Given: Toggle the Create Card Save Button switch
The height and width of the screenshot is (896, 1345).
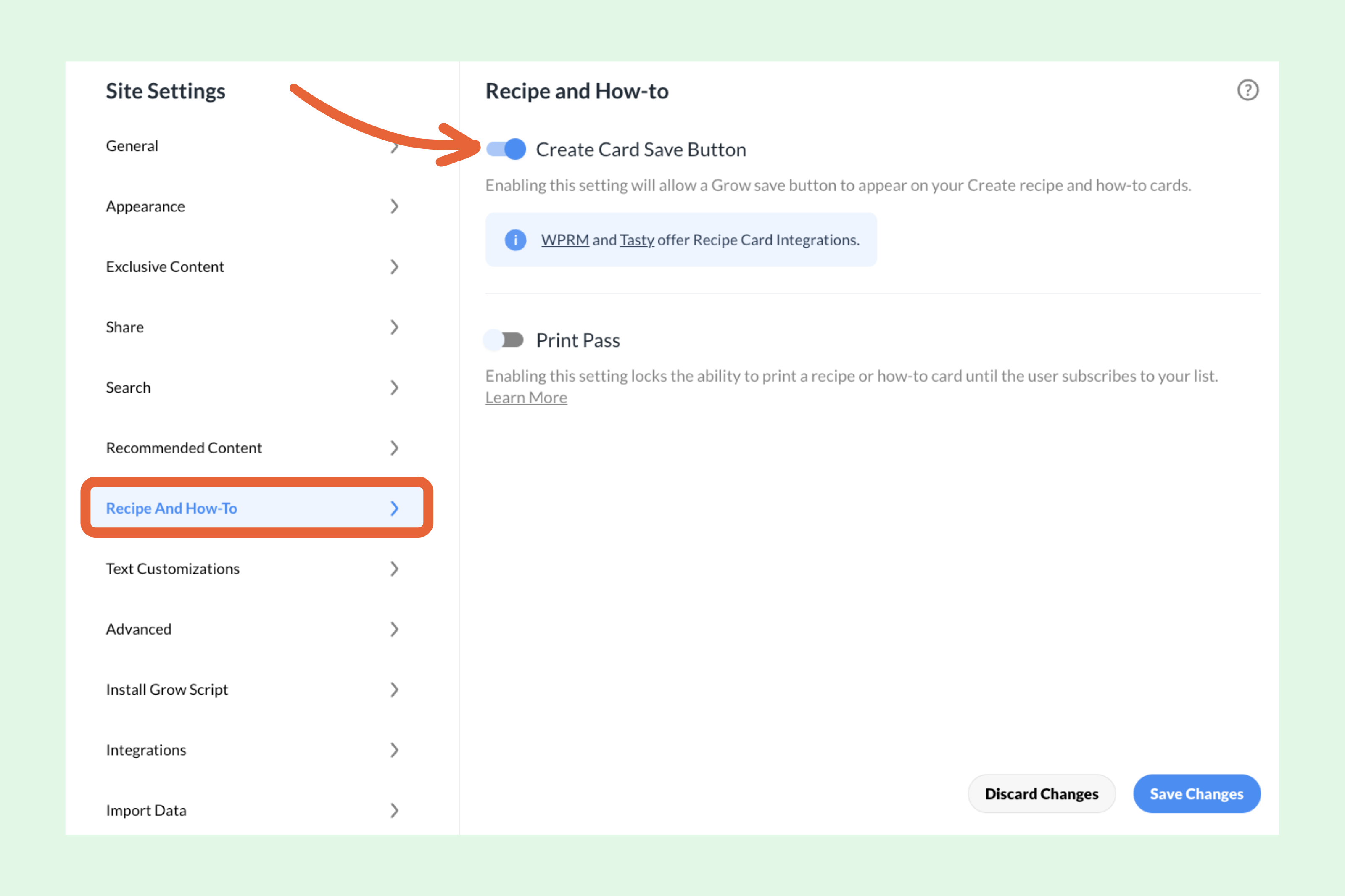Looking at the screenshot, I should click(x=506, y=149).
